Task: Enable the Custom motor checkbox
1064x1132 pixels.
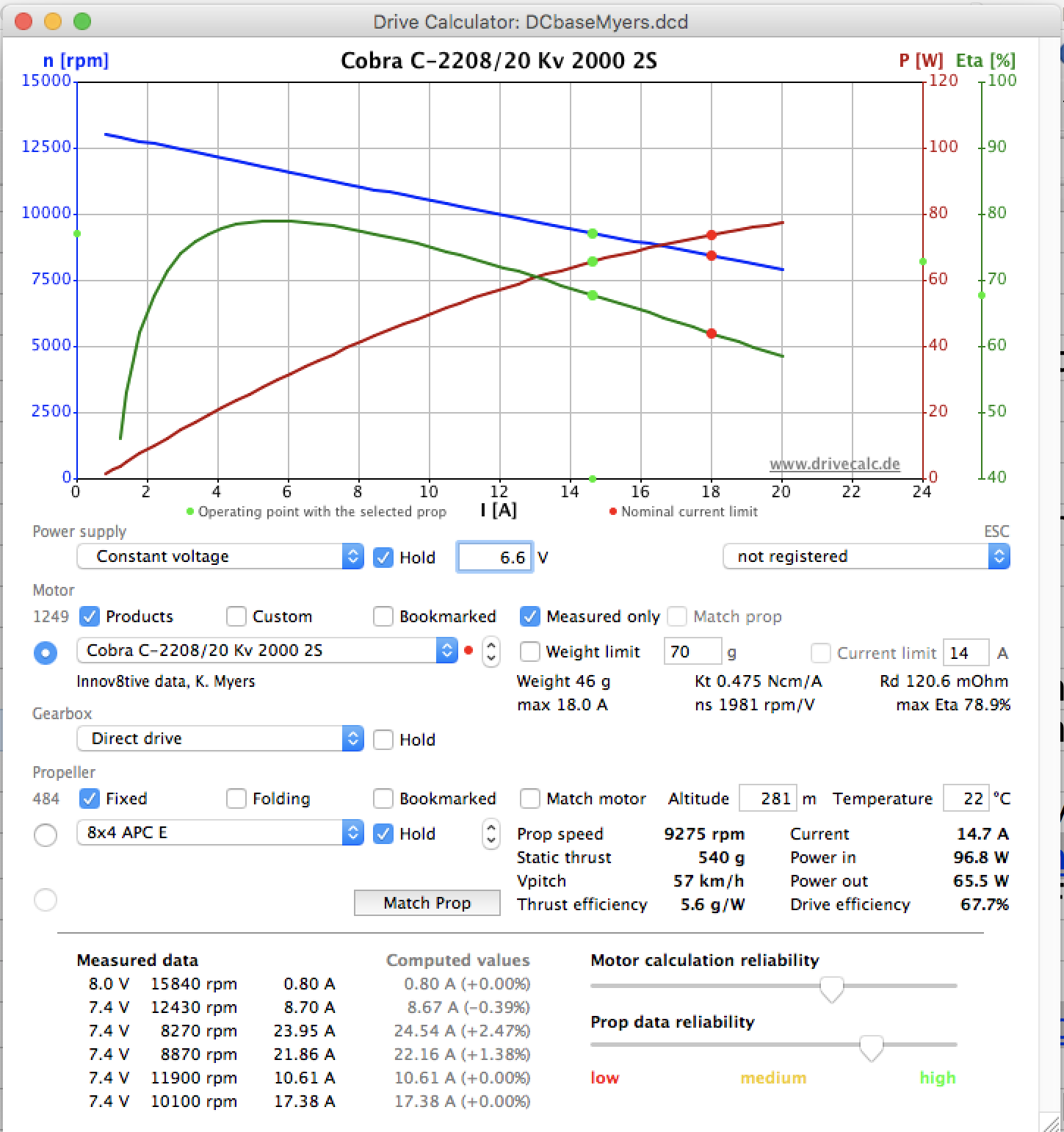Action: pyautogui.click(x=236, y=616)
